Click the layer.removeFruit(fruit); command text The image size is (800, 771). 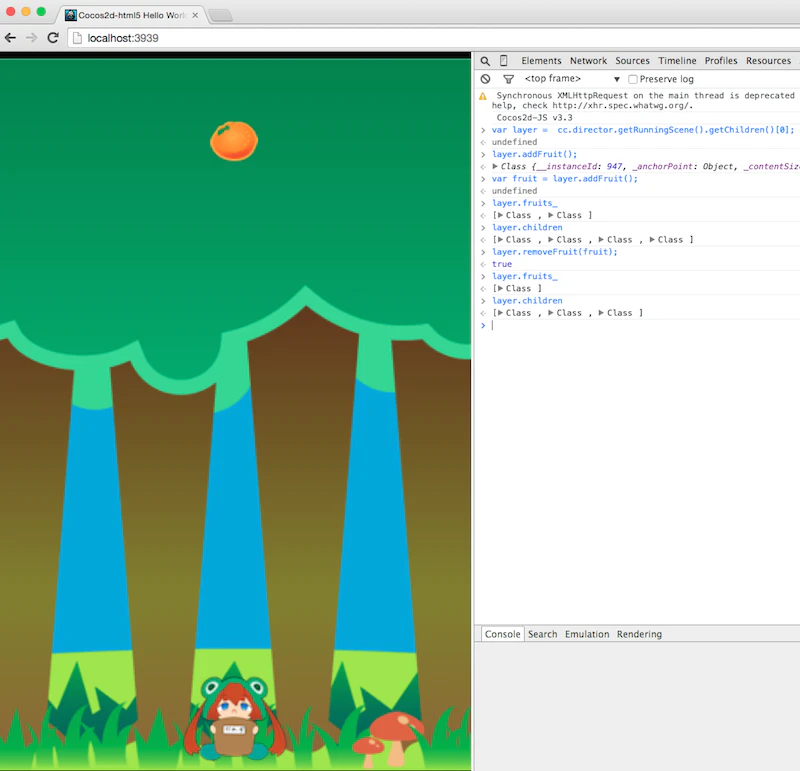click(x=555, y=252)
